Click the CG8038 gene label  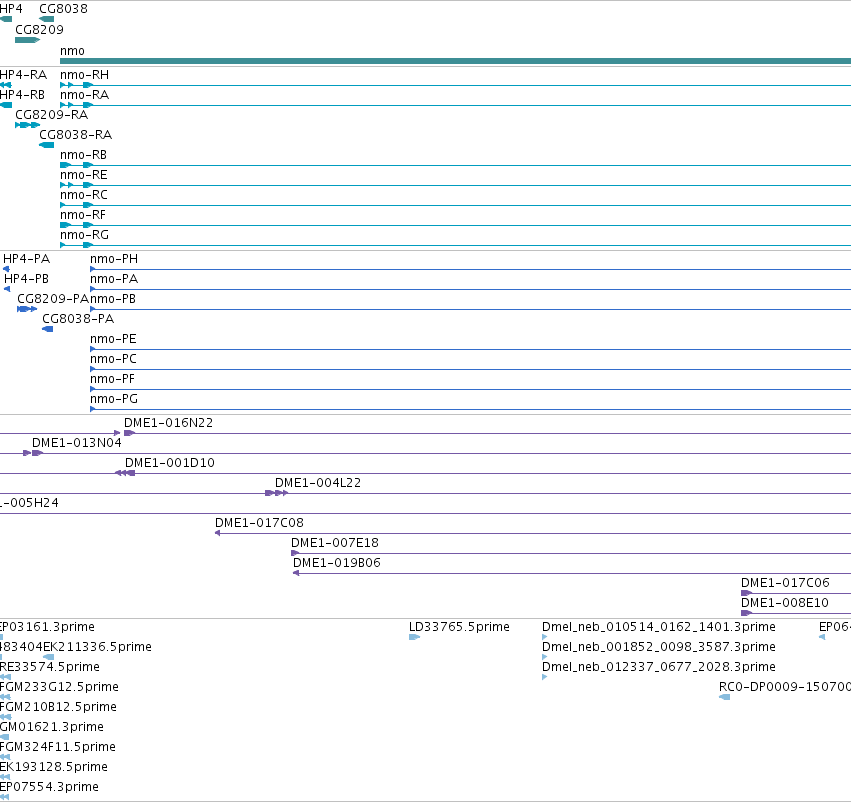(x=63, y=9)
